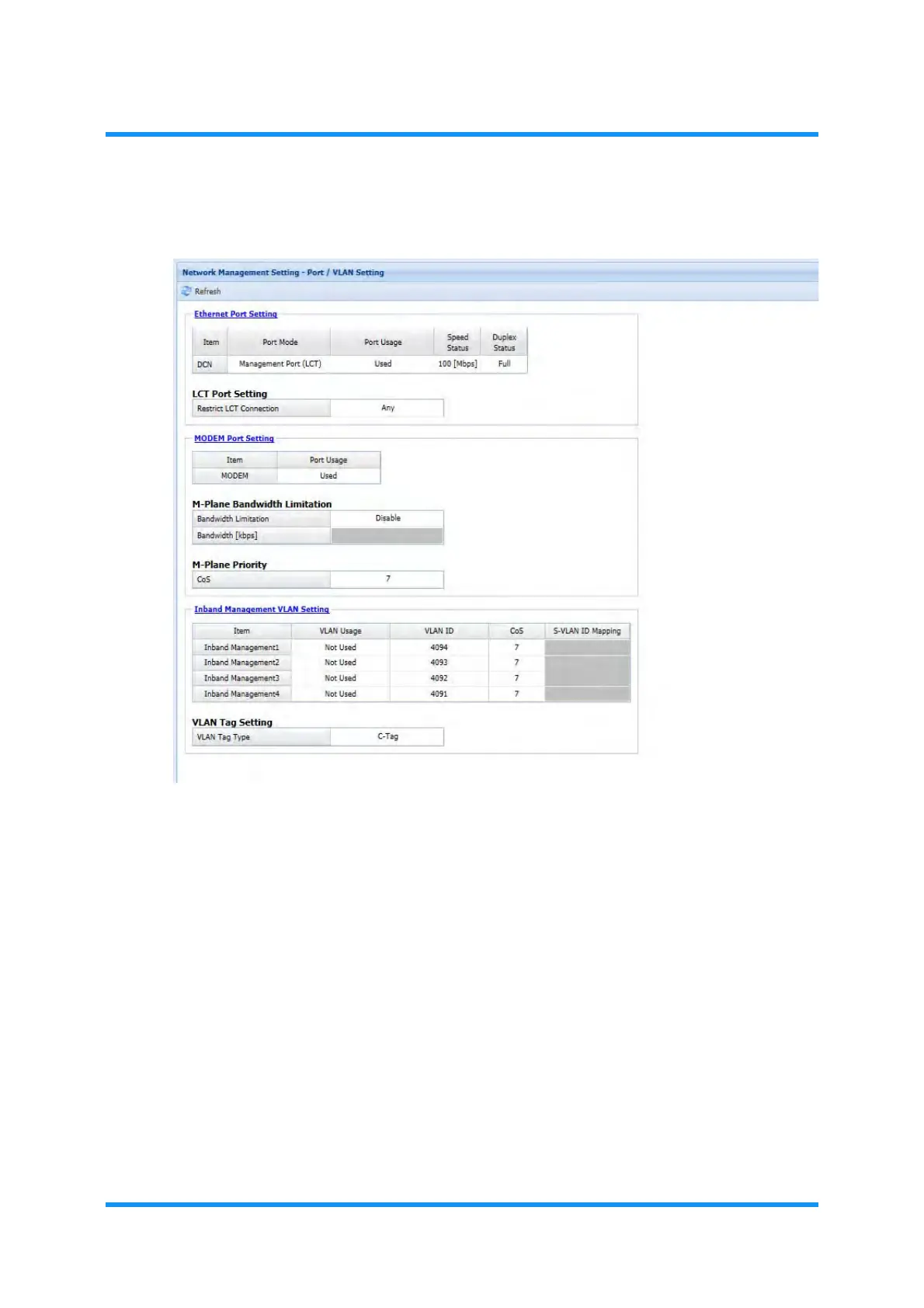Open the Ethernet Port Setting link
Image resolution: width=924 pixels, height=1308 pixels.
(x=235, y=315)
